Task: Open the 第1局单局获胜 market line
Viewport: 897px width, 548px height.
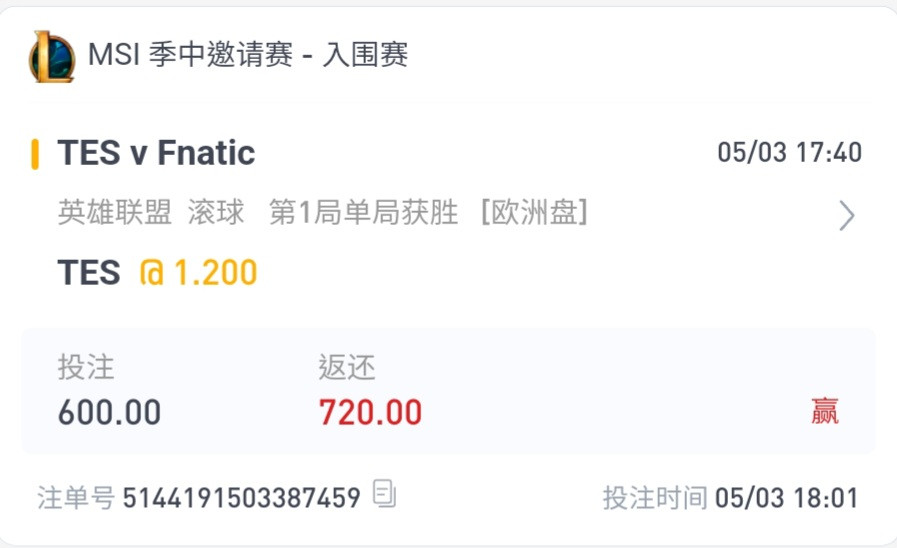Action: (x=363, y=213)
